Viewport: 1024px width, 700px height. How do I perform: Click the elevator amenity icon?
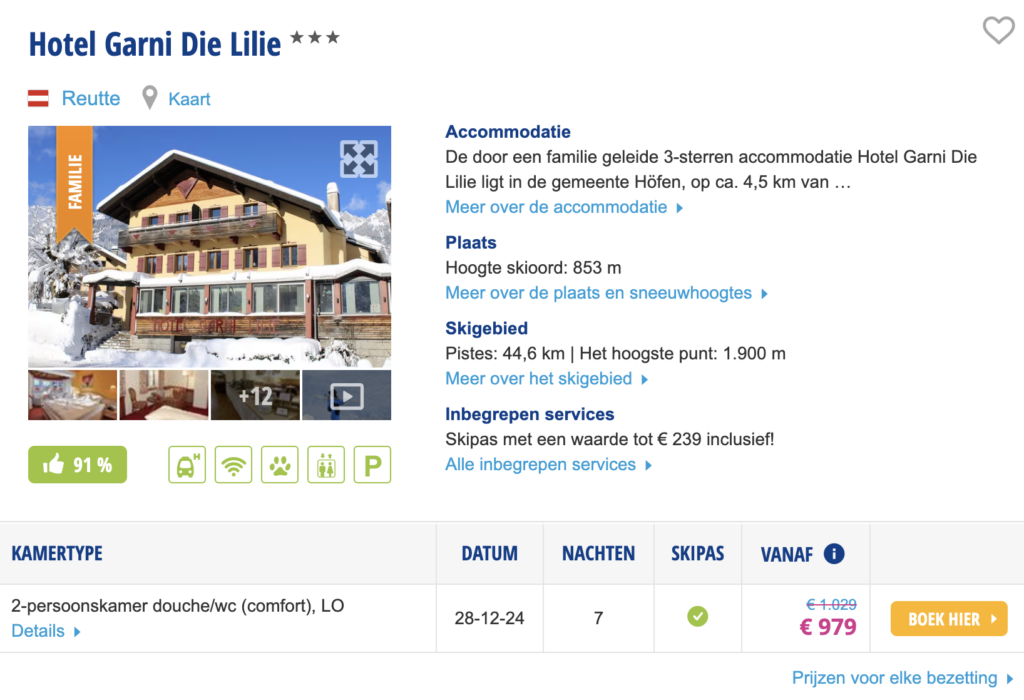point(326,465)
